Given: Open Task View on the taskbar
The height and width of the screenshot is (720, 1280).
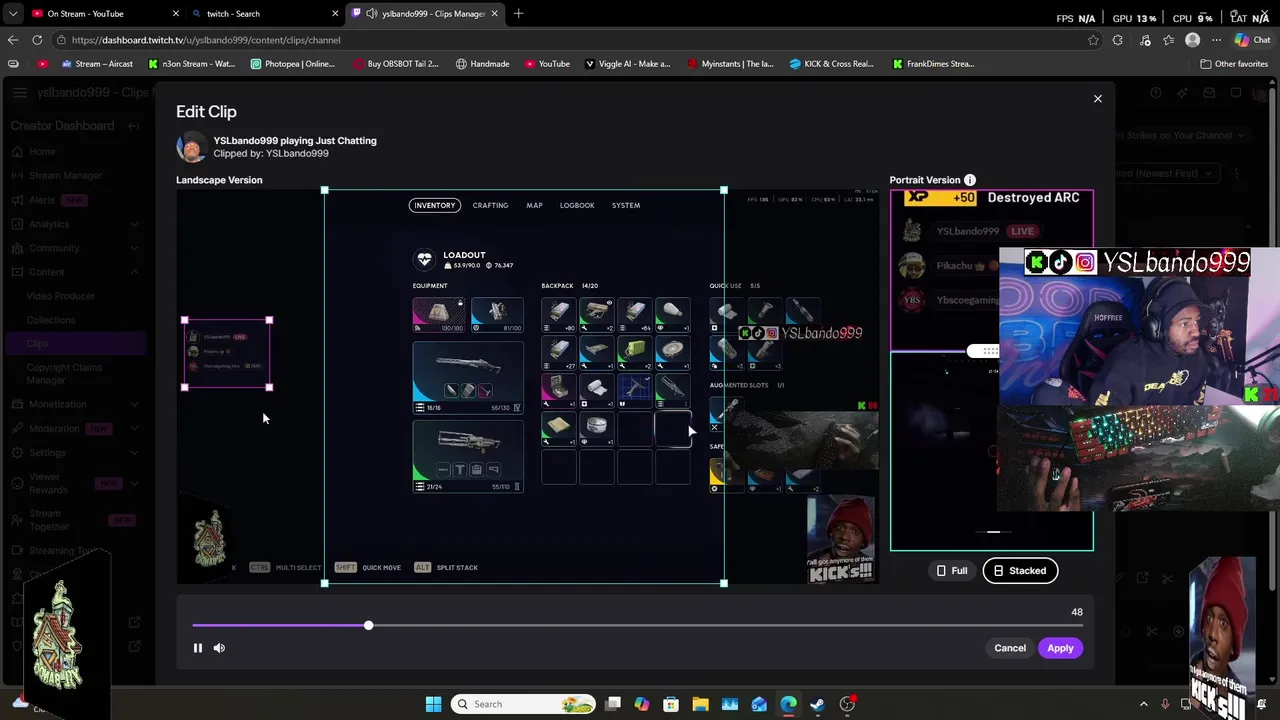Looking at the screenshot, I should coord(613,704).
